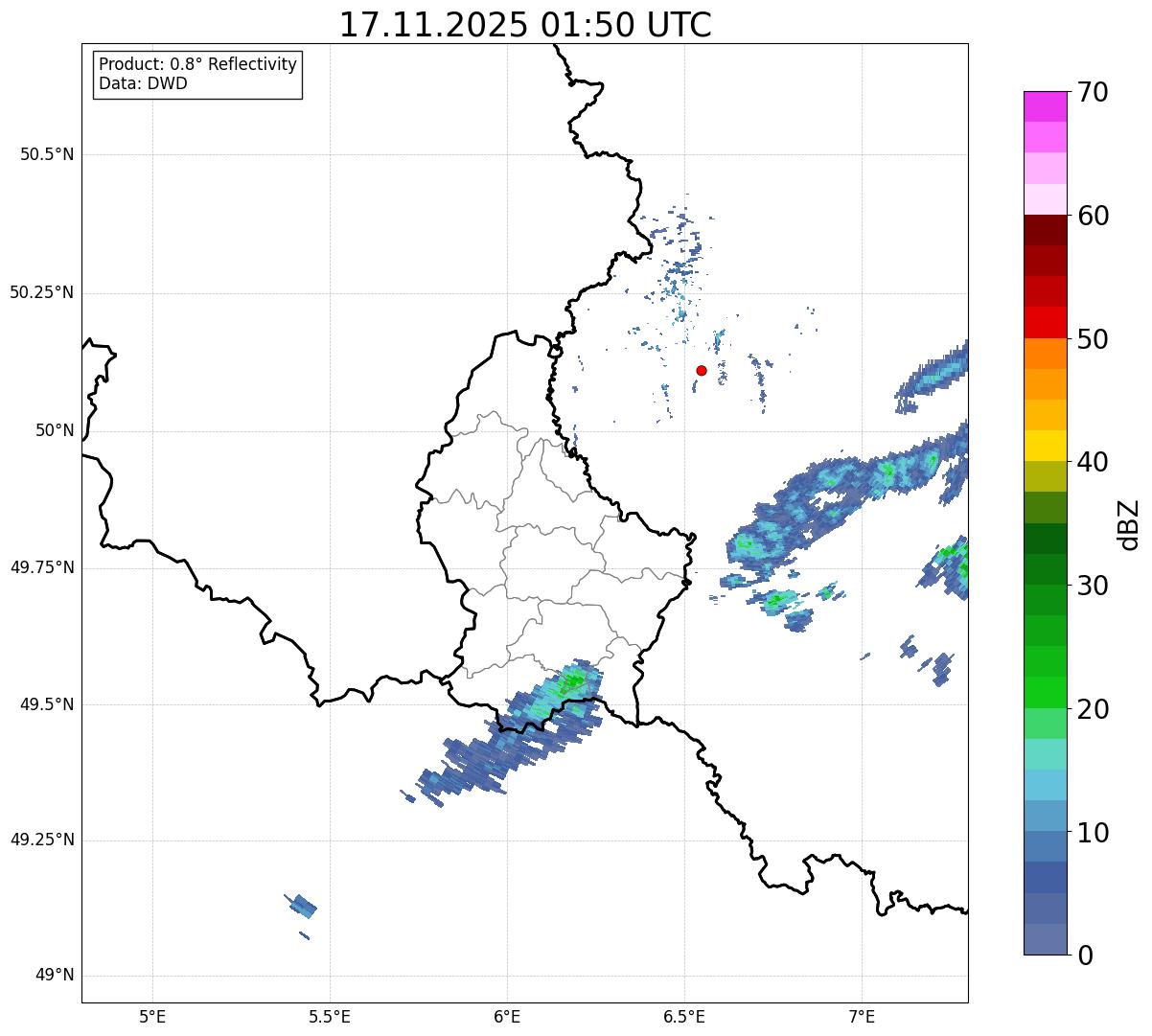This screenshot has width=1152, height=1036.
Task: Click the colorbar tick label 70
Action: point(1093,92)
